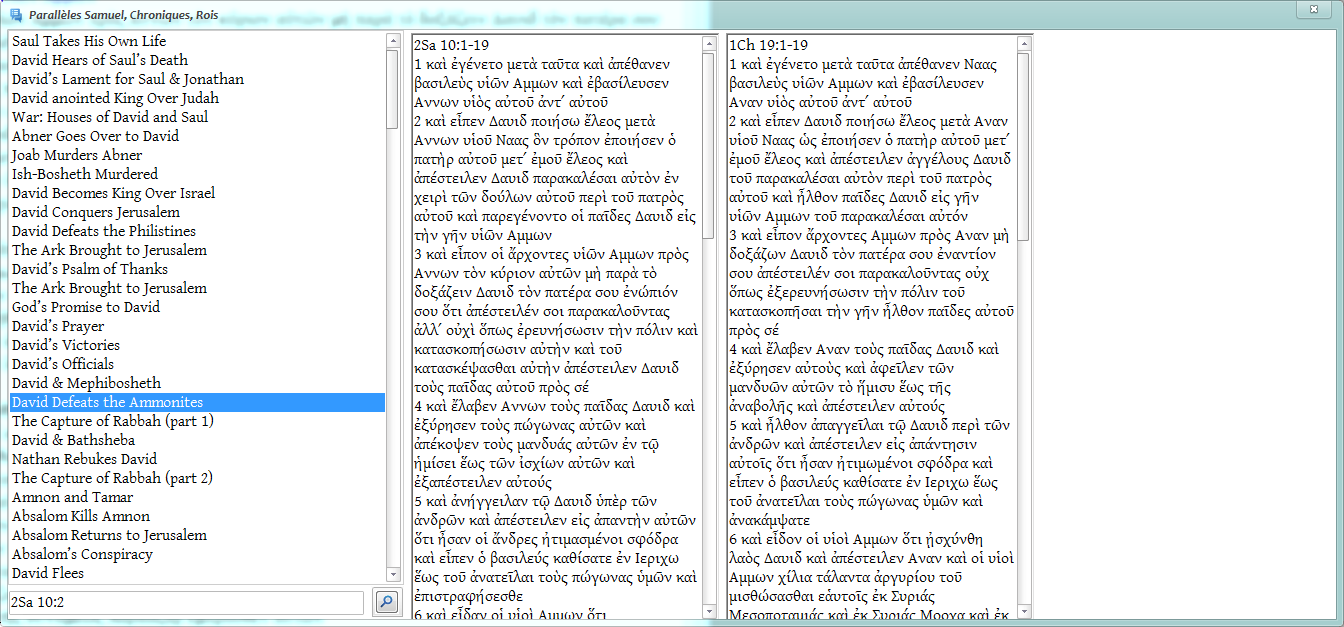Select Amnon and Tamar
Viewport: 1344px width, 627px height.
[197, 497]
